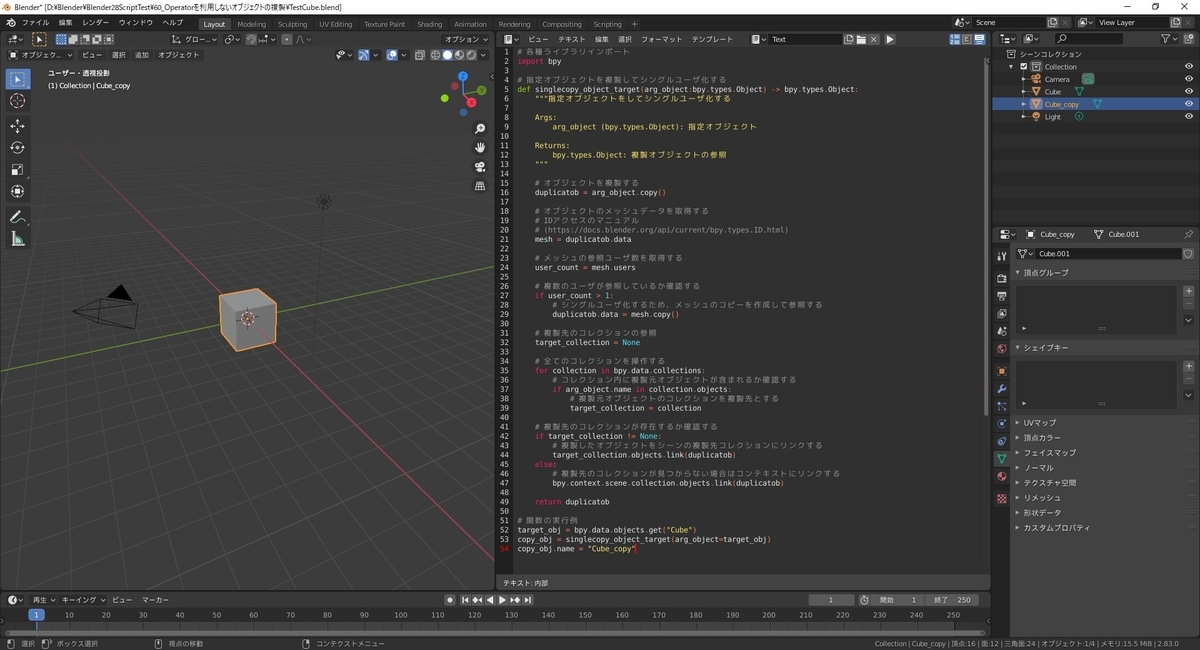Expand Cube_copy tree item in outliner
1200x650 pixels.
1024,104
